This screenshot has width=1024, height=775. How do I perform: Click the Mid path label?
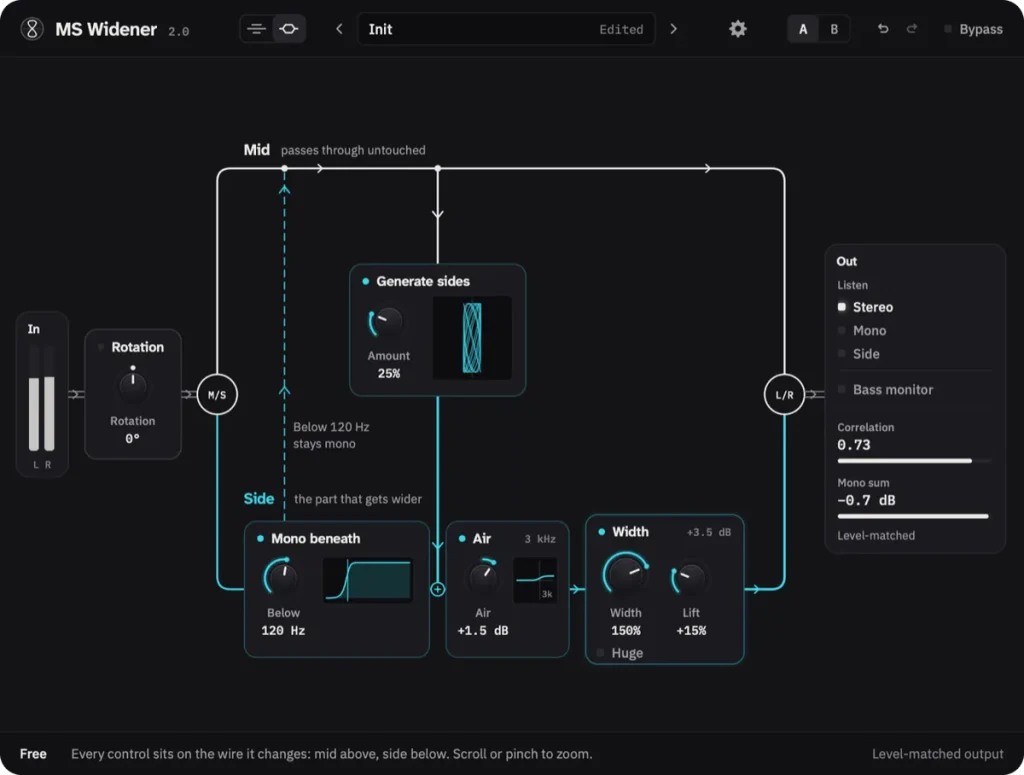tap(257, 150)
